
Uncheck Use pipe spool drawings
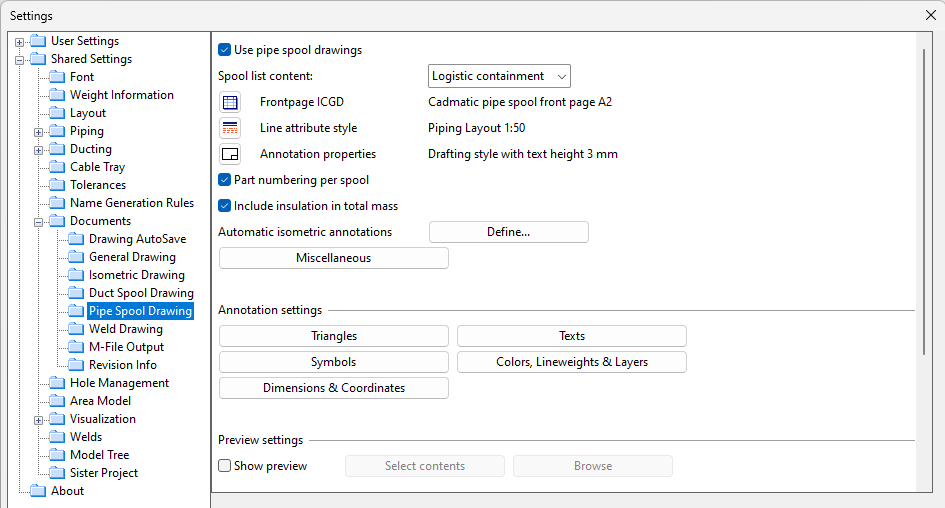[x=225, y=50]
